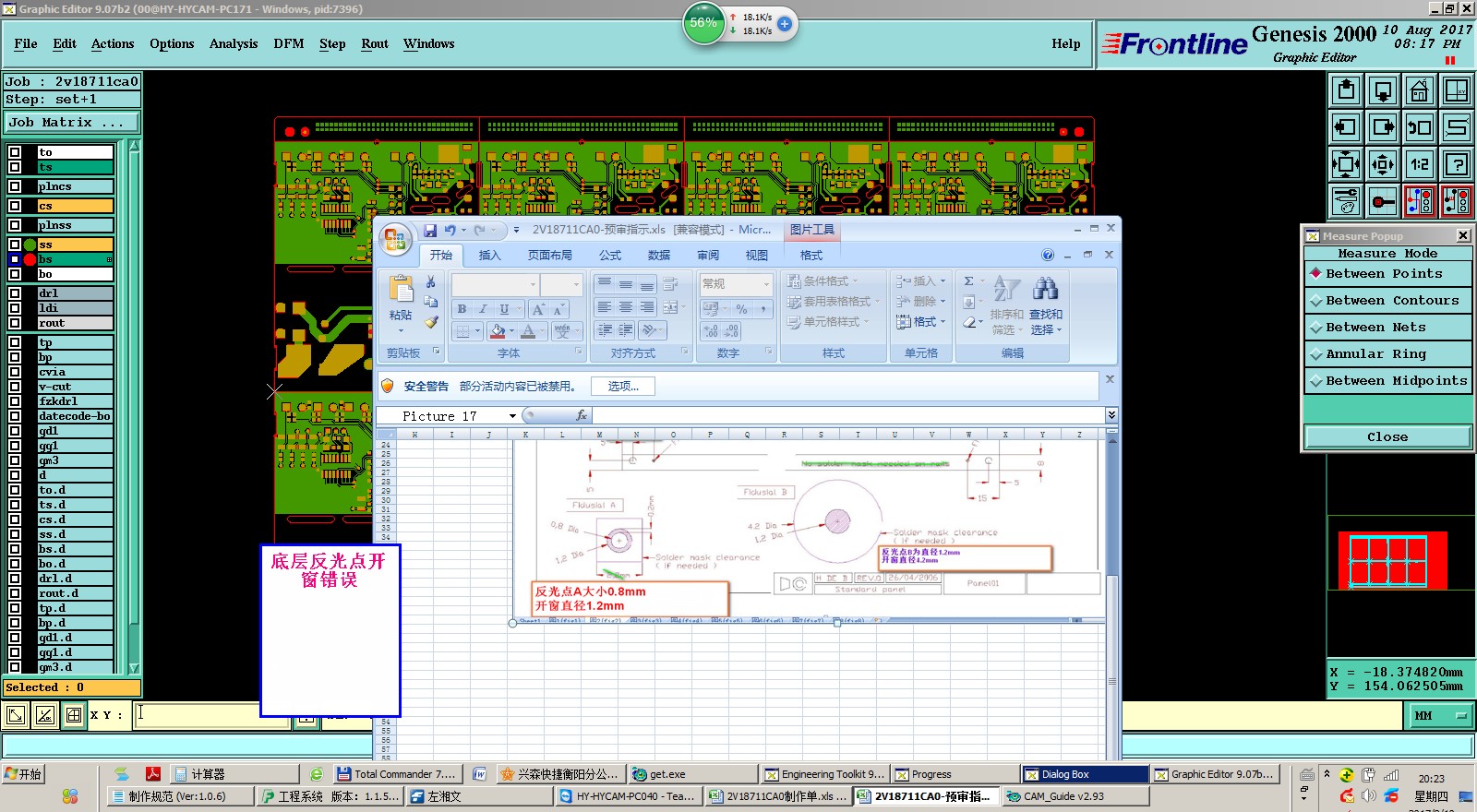The height and width of the screenshot is (812, 1477).
Task: Open the Help menu
Action: point(1066,43)
